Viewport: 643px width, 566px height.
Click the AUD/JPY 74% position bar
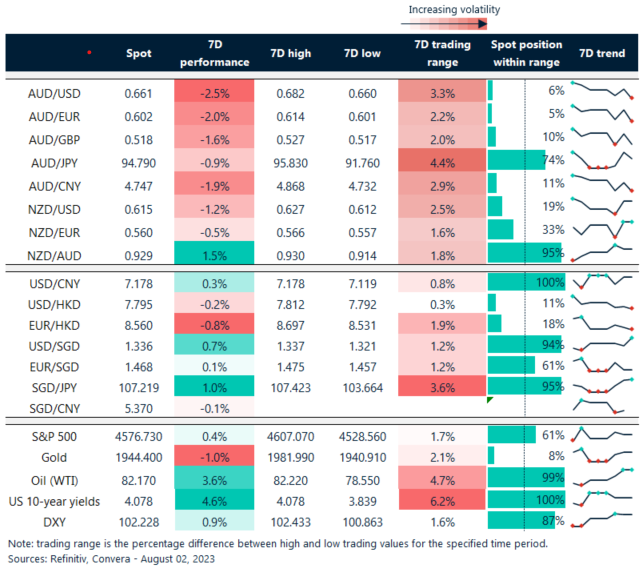517,160
